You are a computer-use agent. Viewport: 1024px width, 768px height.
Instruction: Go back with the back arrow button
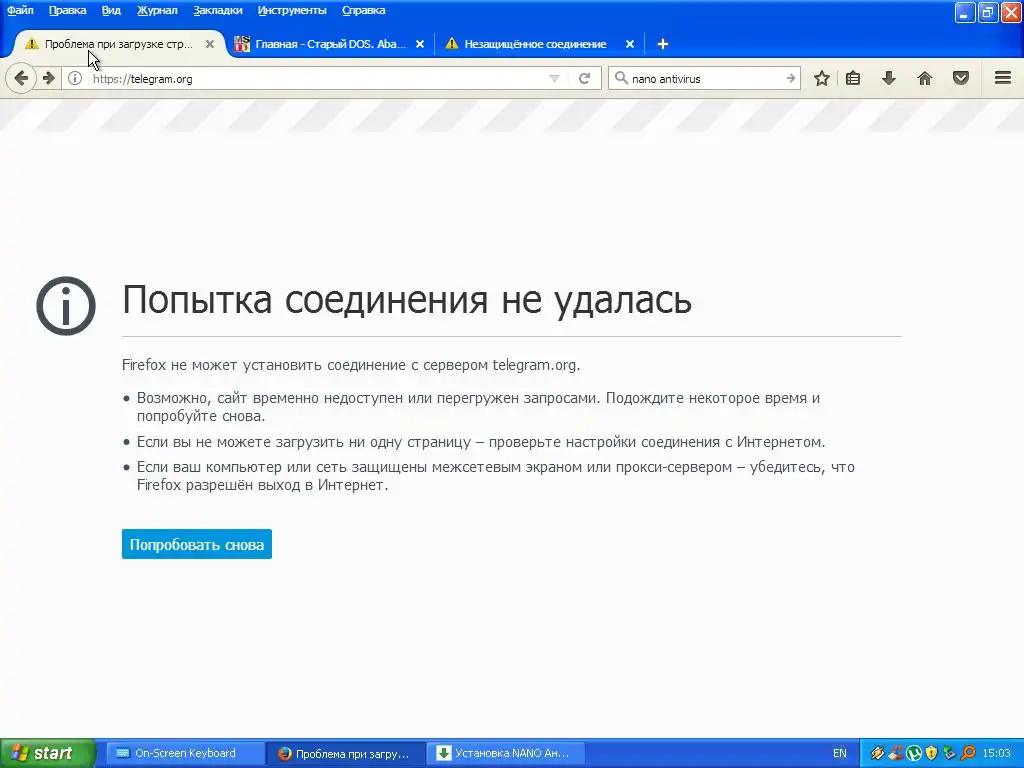coord(21,78)
